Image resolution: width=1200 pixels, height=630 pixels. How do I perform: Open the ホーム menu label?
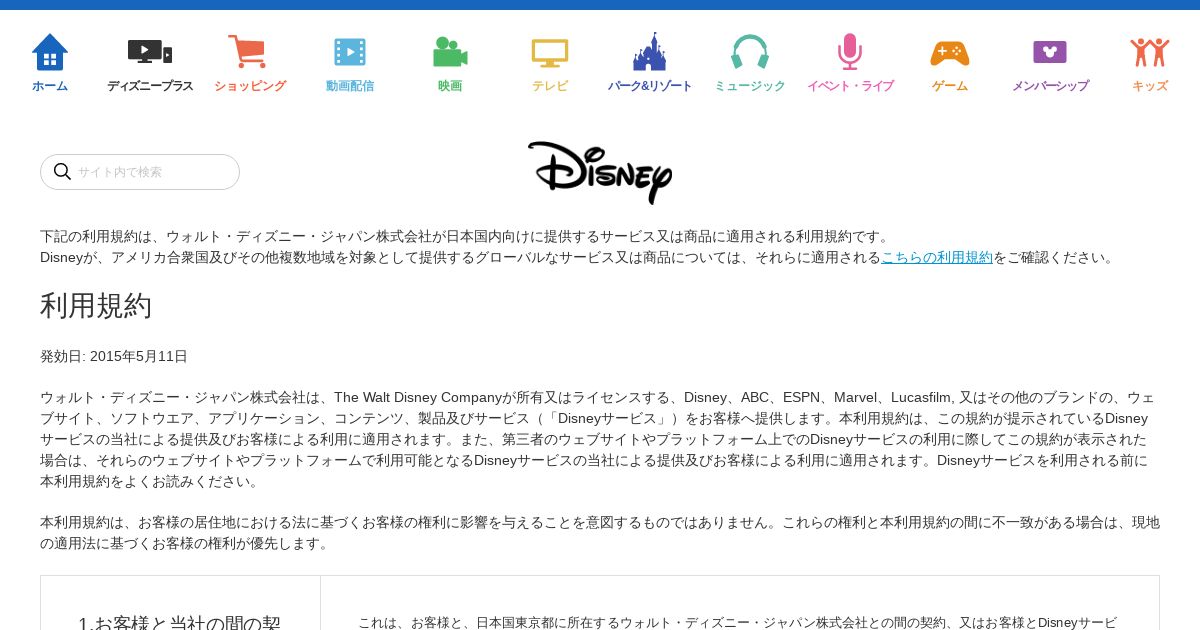[50, 86]
